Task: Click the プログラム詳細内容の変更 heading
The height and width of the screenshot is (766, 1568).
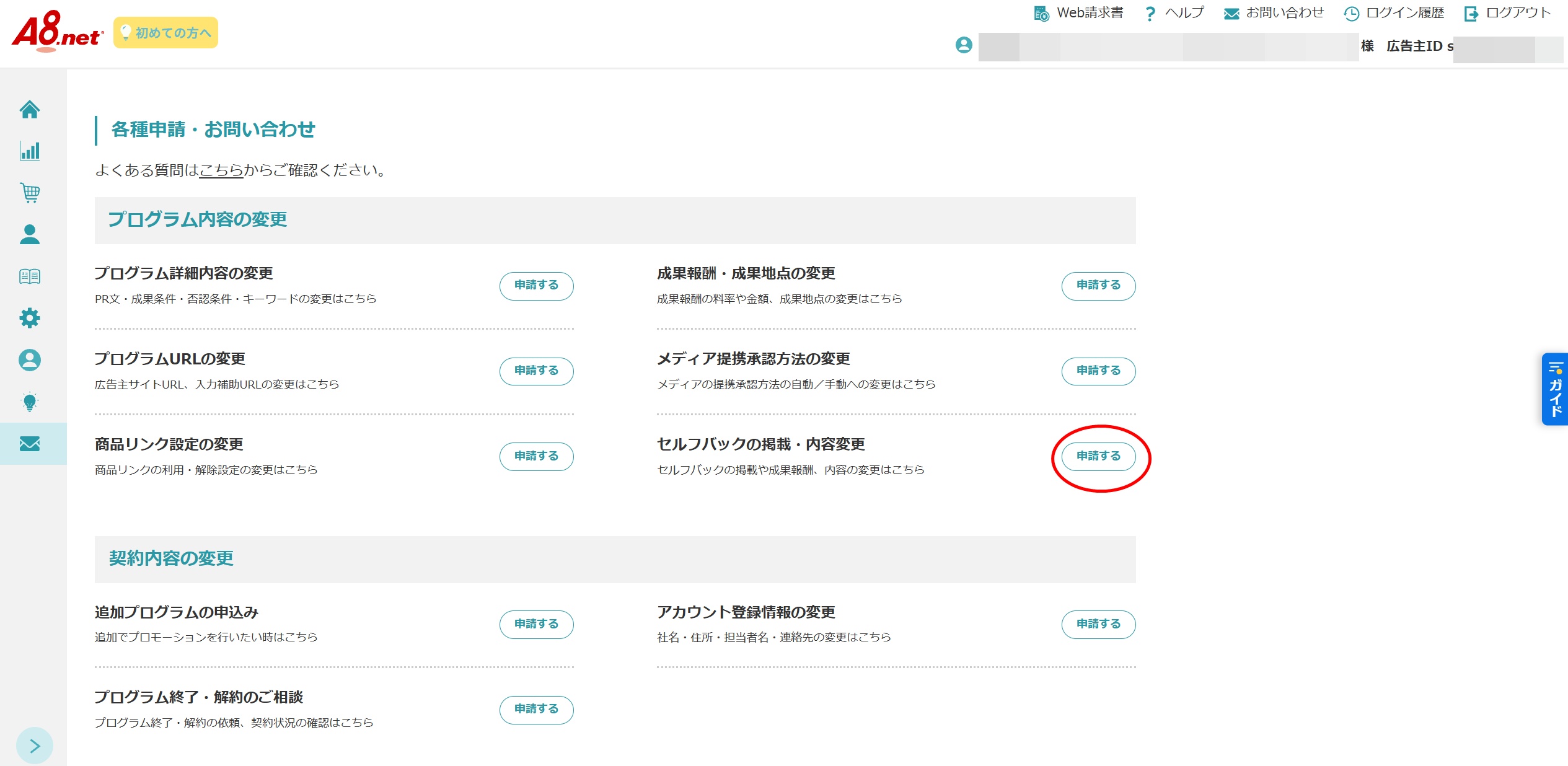Action: (x=183, y=273)
